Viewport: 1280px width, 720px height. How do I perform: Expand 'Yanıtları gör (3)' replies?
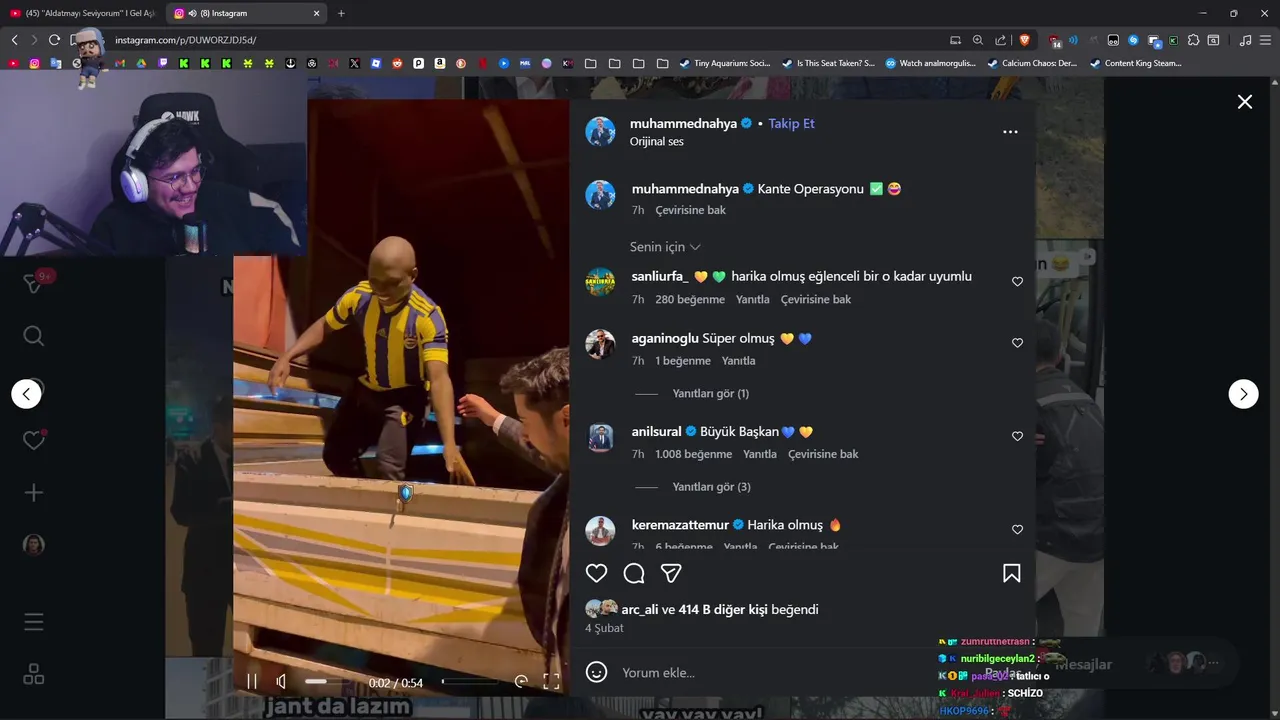point(711,487)
